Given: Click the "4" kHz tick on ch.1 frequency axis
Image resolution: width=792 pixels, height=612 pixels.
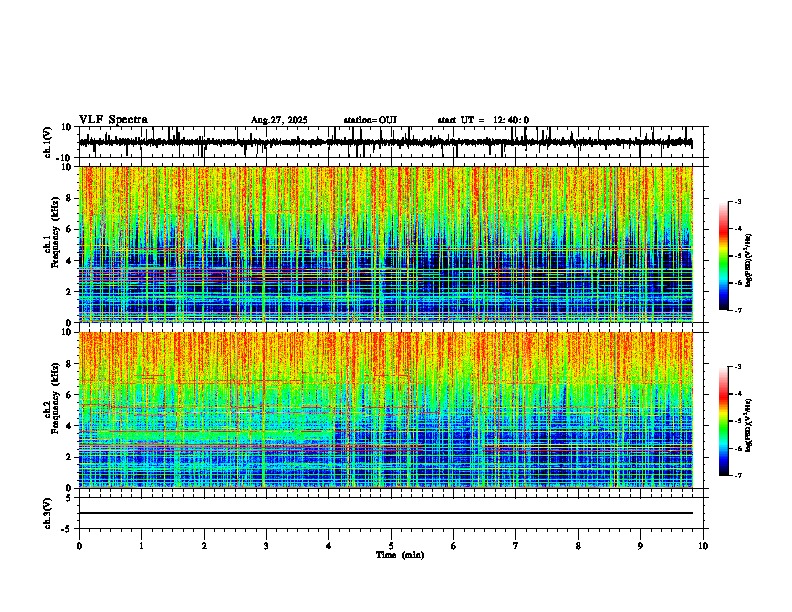Looking at the screenshot, I should pos(70,261).
